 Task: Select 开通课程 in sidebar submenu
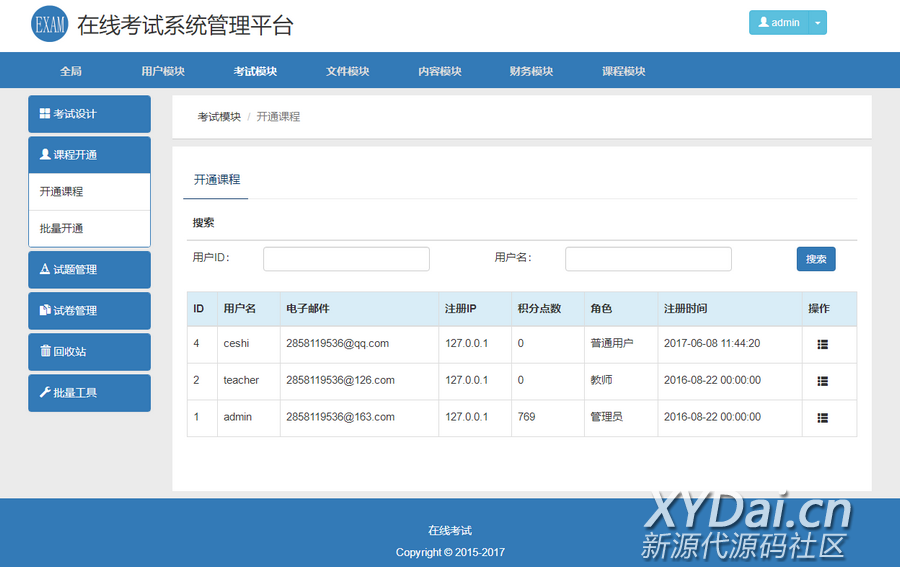(x=89, y=192)
